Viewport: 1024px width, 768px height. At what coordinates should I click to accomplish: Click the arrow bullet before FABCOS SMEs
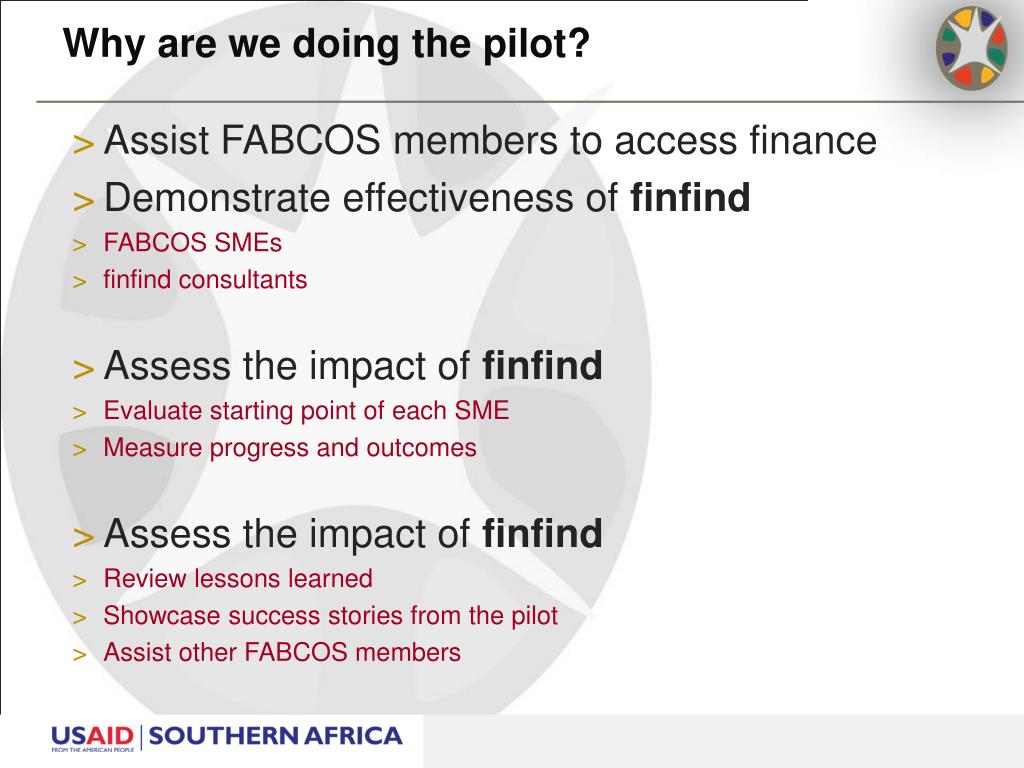pyautogui.click(x=79, y=246)
